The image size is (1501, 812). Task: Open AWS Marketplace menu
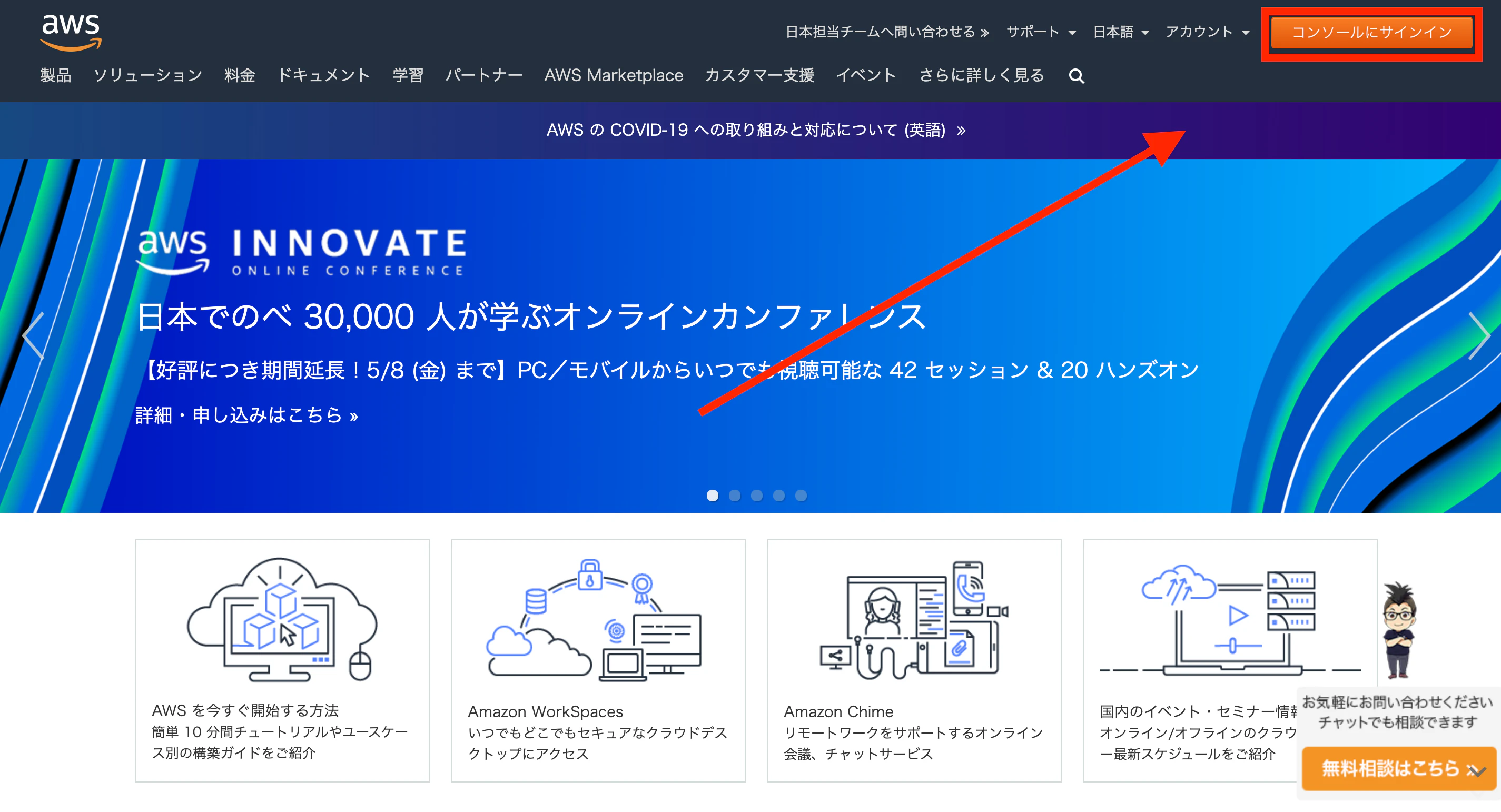(x=614, y=75)
